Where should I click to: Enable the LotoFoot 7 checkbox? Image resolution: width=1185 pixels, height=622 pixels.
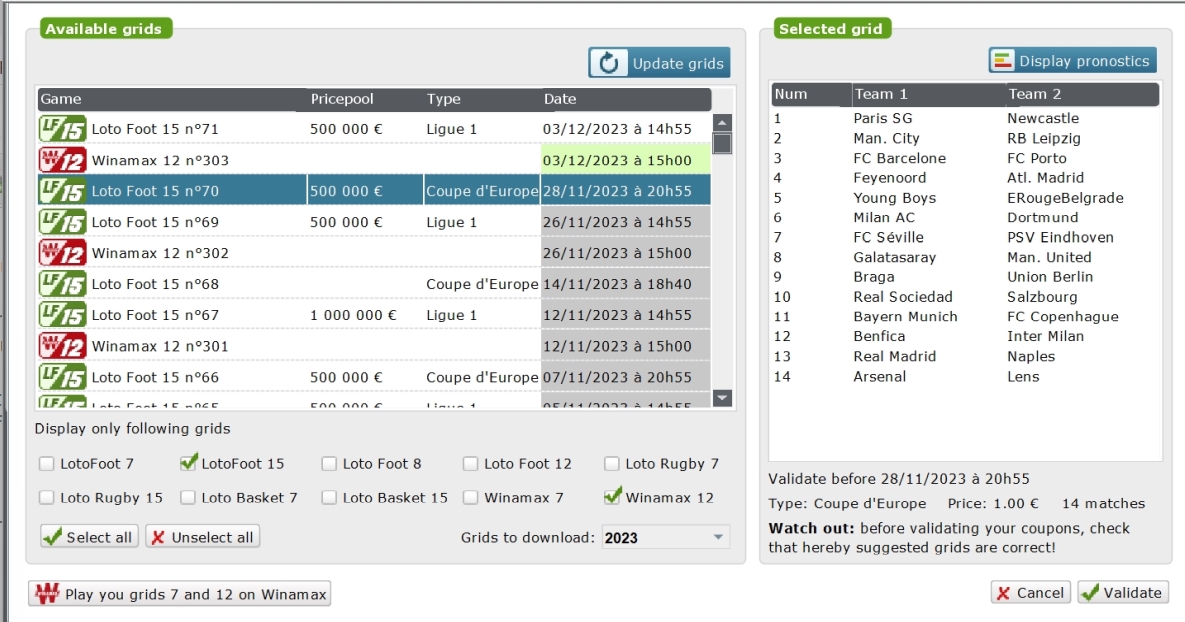tap(47, 463)
